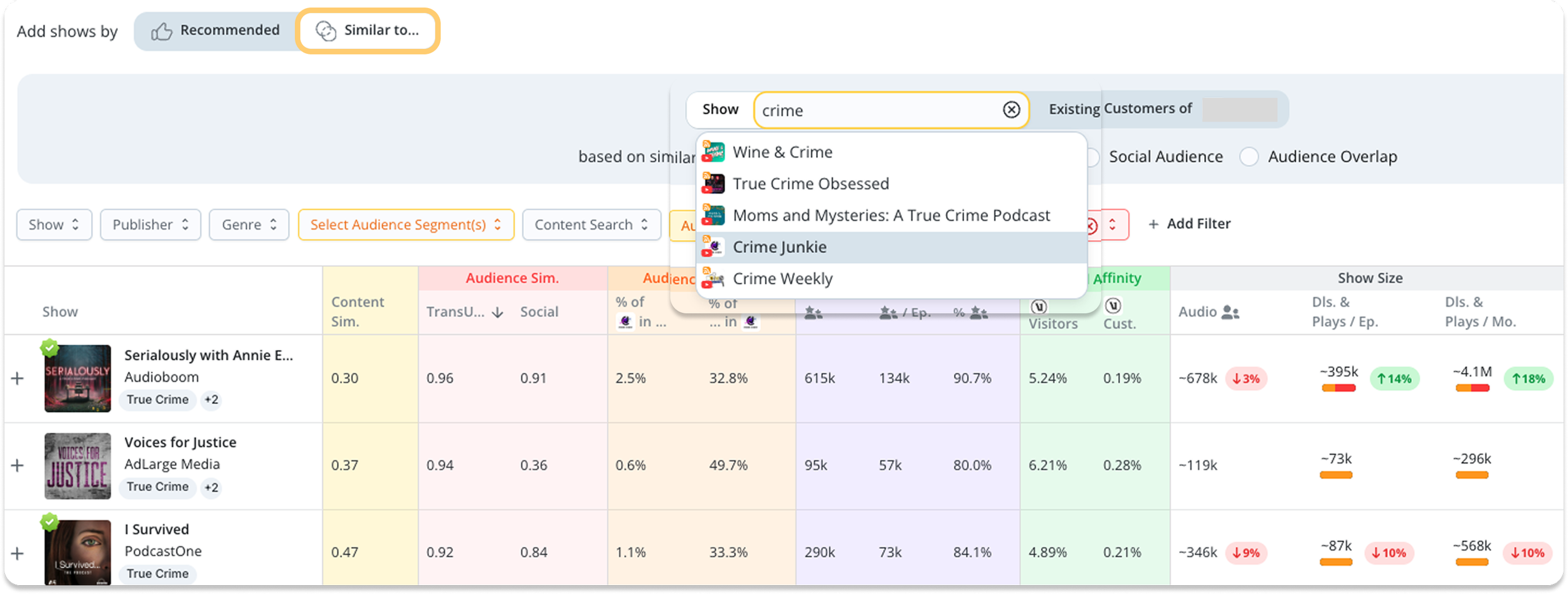The width and height of the screenshot is (1568, 594).
Task: Expand +2 genres on Serialously row
Action: (x=211, y=400)
